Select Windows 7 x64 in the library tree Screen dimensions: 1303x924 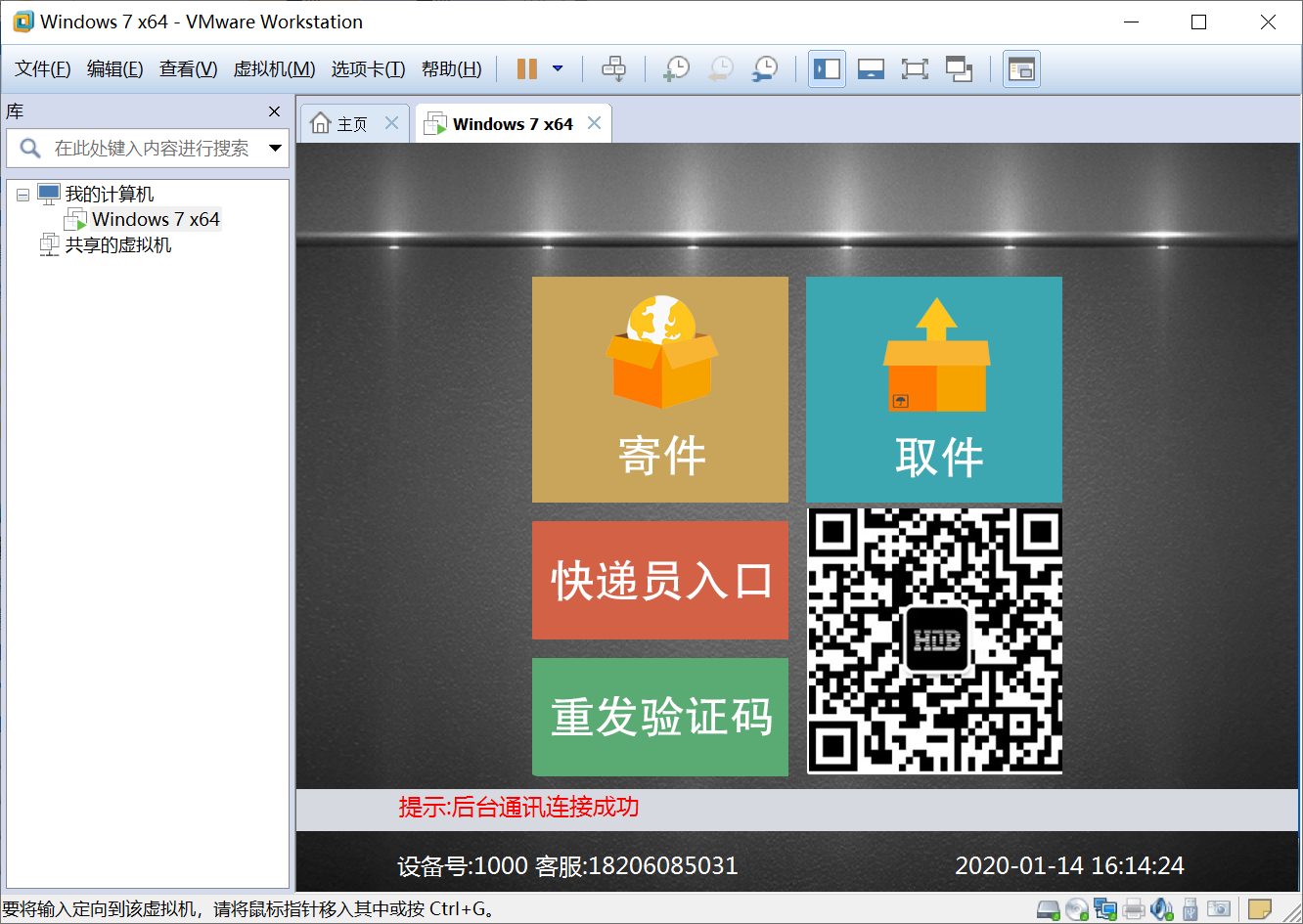click(x=157, y=219)
